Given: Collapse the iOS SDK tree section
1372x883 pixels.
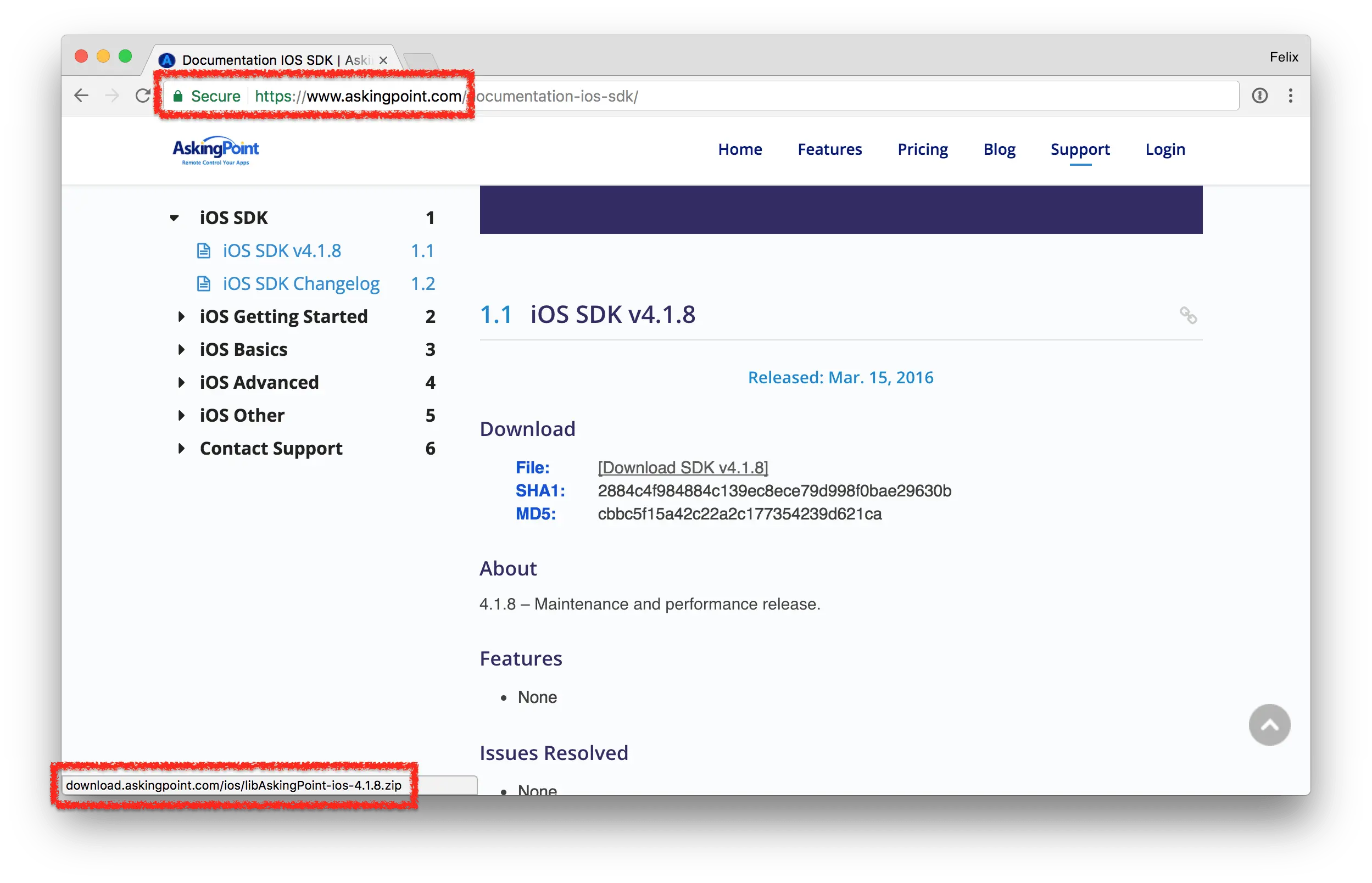Looking at the screenshot, I should (x=174, y=218).
